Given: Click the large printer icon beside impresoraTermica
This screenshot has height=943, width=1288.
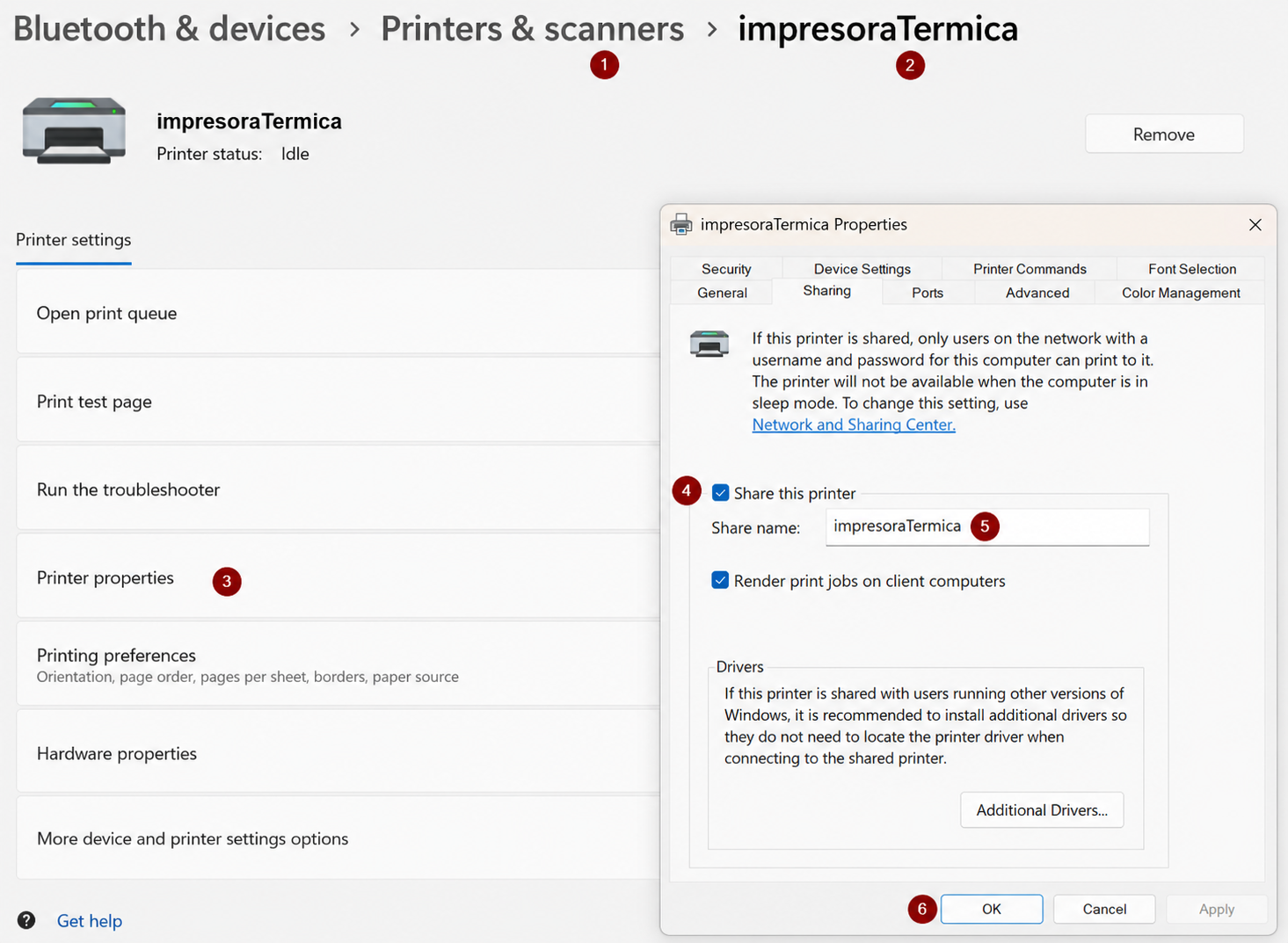Looking at the screenshot, I should [74, 131].
